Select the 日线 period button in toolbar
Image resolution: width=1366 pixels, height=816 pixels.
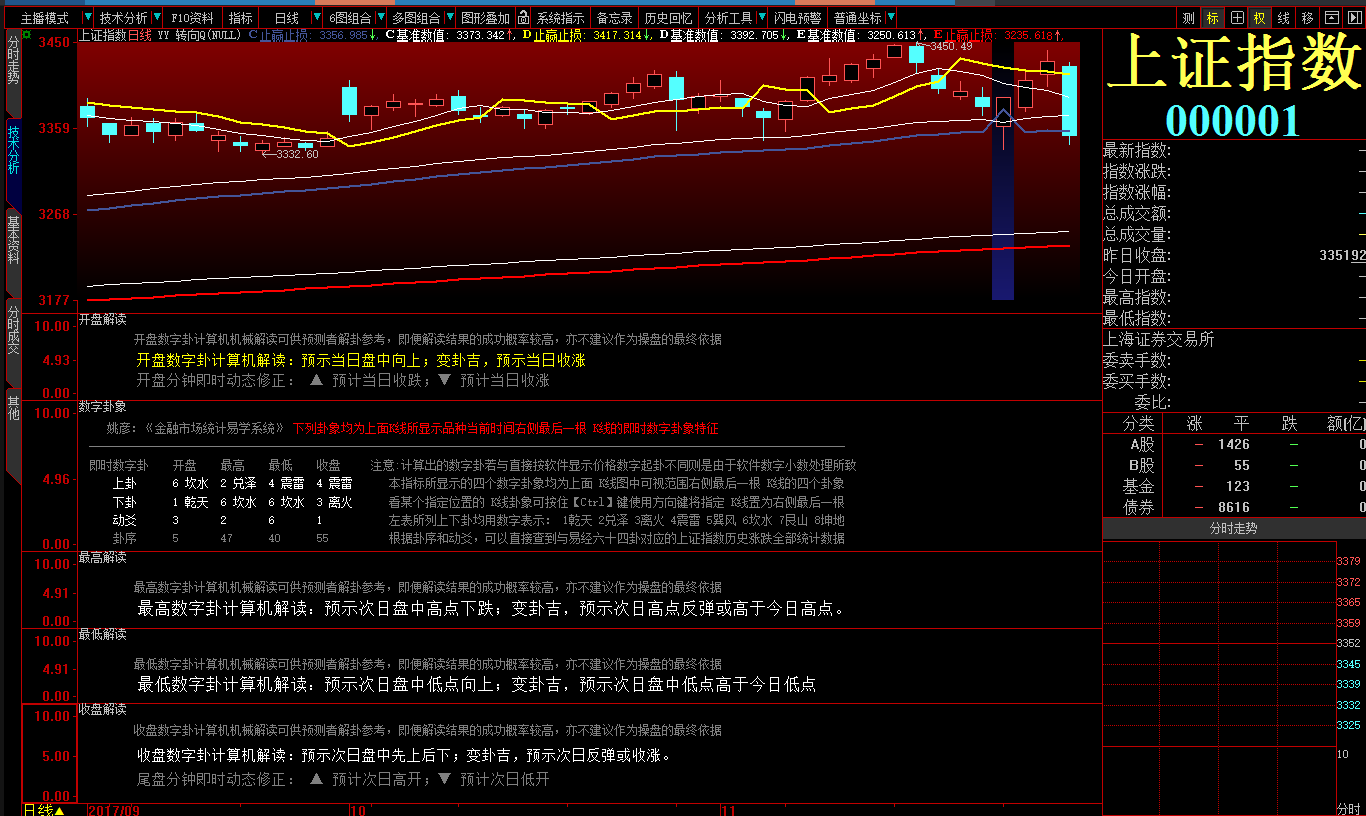pos(286,18)
